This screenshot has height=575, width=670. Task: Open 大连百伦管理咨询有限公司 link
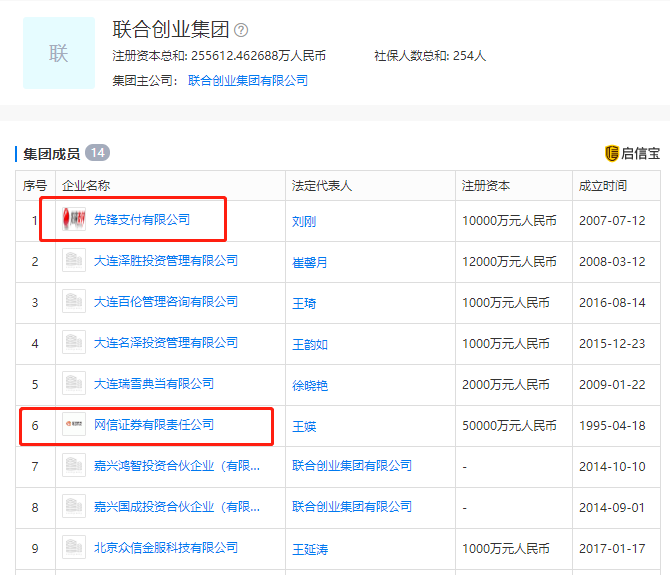(166, 302)
